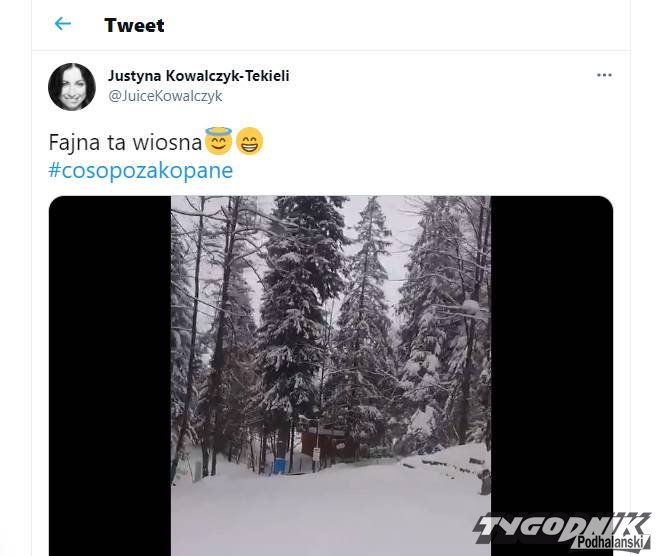Click the Tweet header title

pyautogui.click(x=135, y=25)
